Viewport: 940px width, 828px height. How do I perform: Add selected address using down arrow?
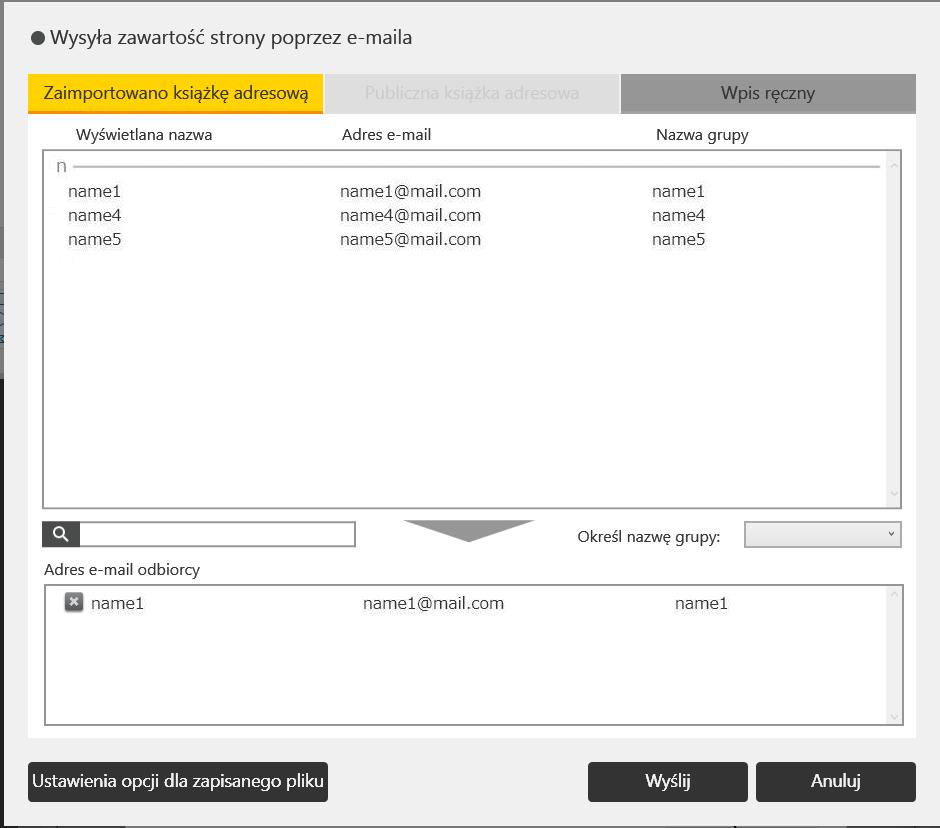[468, 531]
